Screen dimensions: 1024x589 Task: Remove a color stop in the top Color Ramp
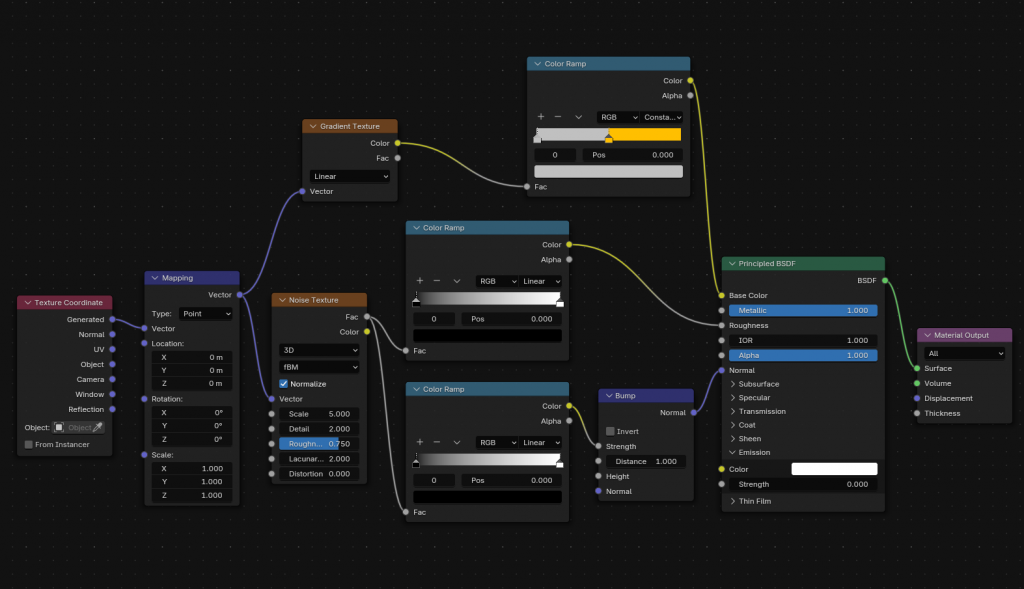(558, 117)
